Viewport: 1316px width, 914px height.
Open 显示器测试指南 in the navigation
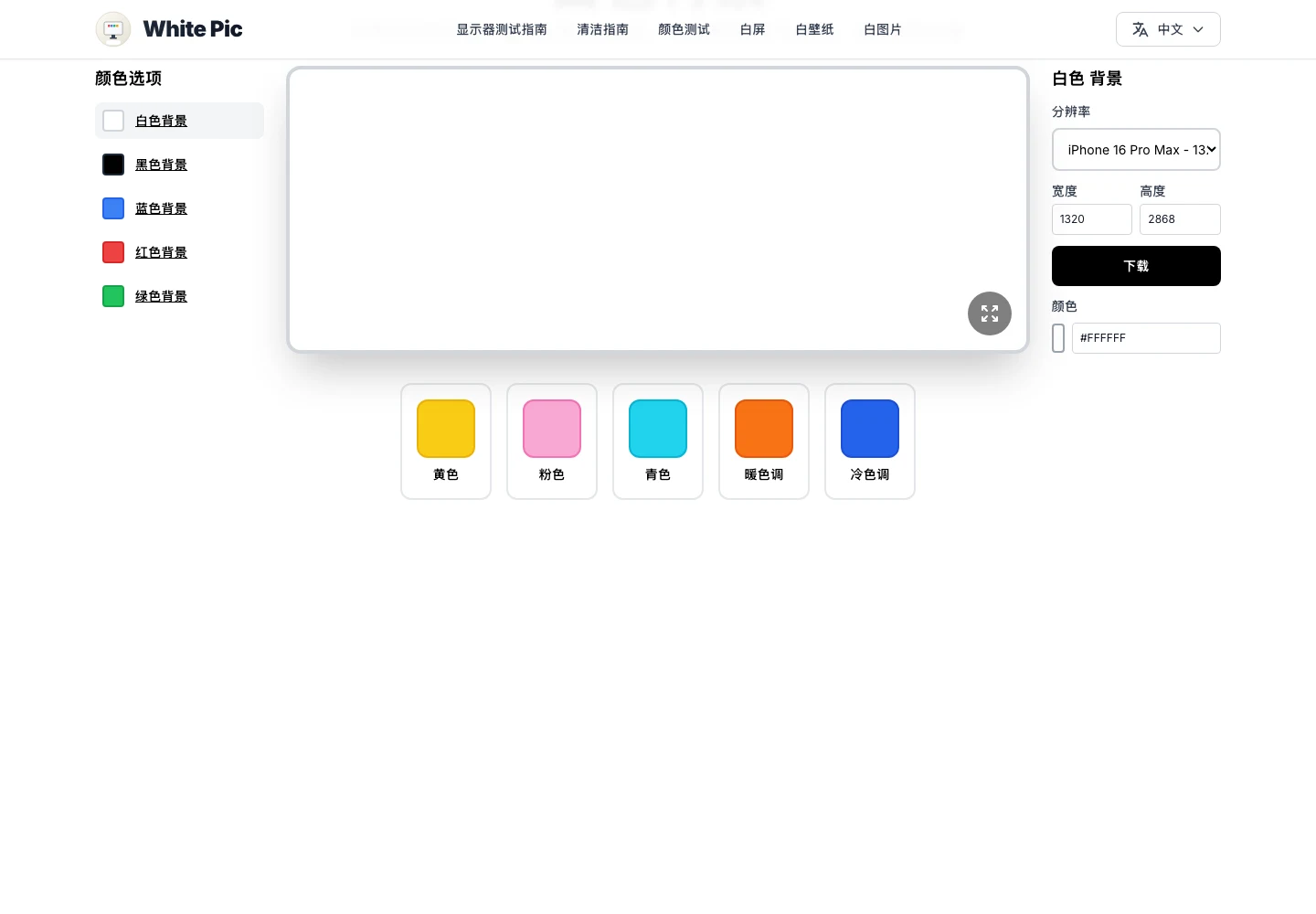(502, 29)
